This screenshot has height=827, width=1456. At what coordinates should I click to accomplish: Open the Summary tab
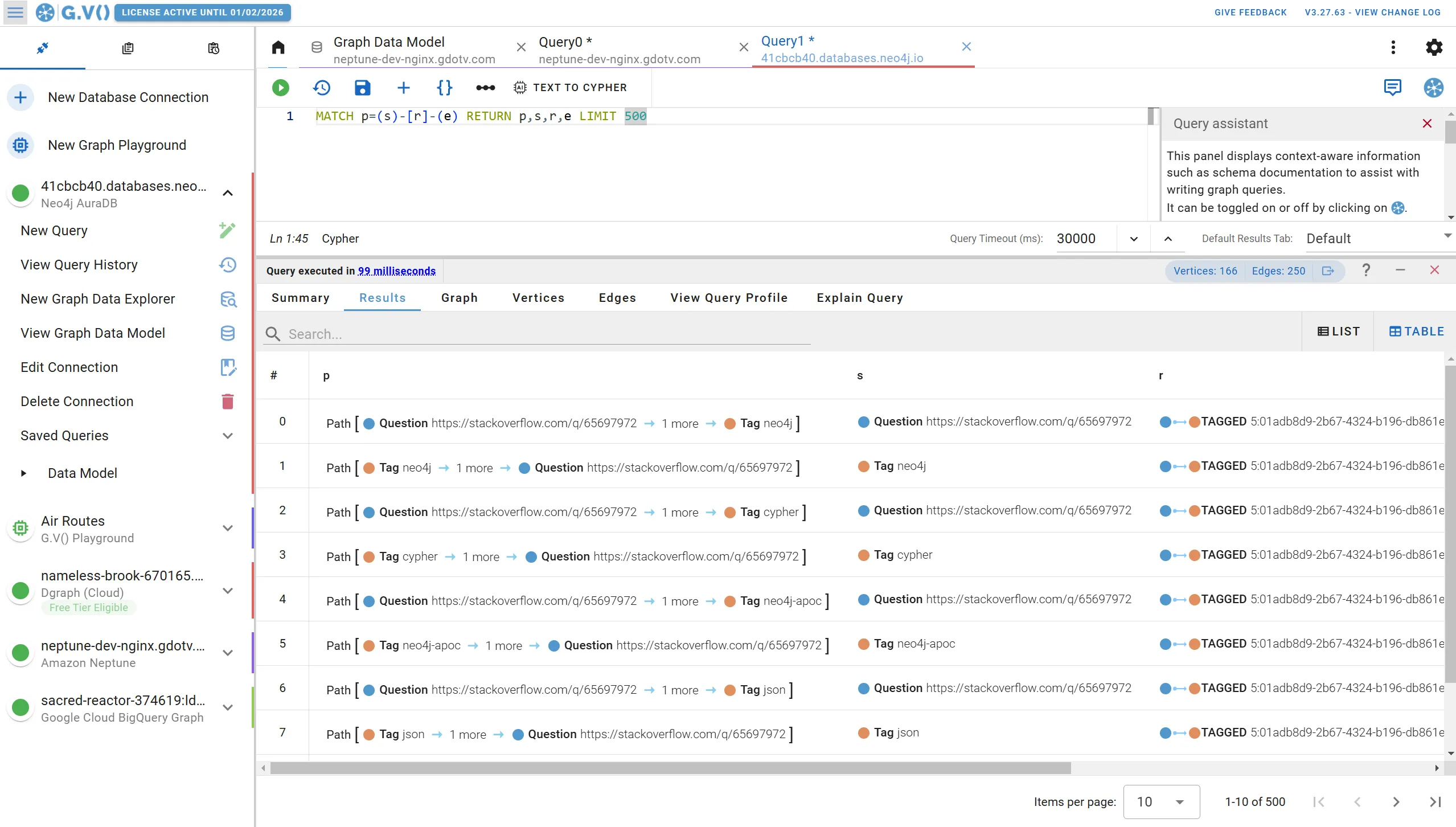pyautogui.click(x=300, y=298)
